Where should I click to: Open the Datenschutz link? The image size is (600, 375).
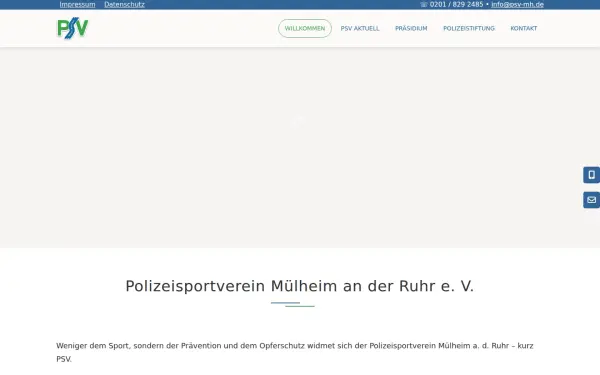pyautogui.click(x=124, y=5)
